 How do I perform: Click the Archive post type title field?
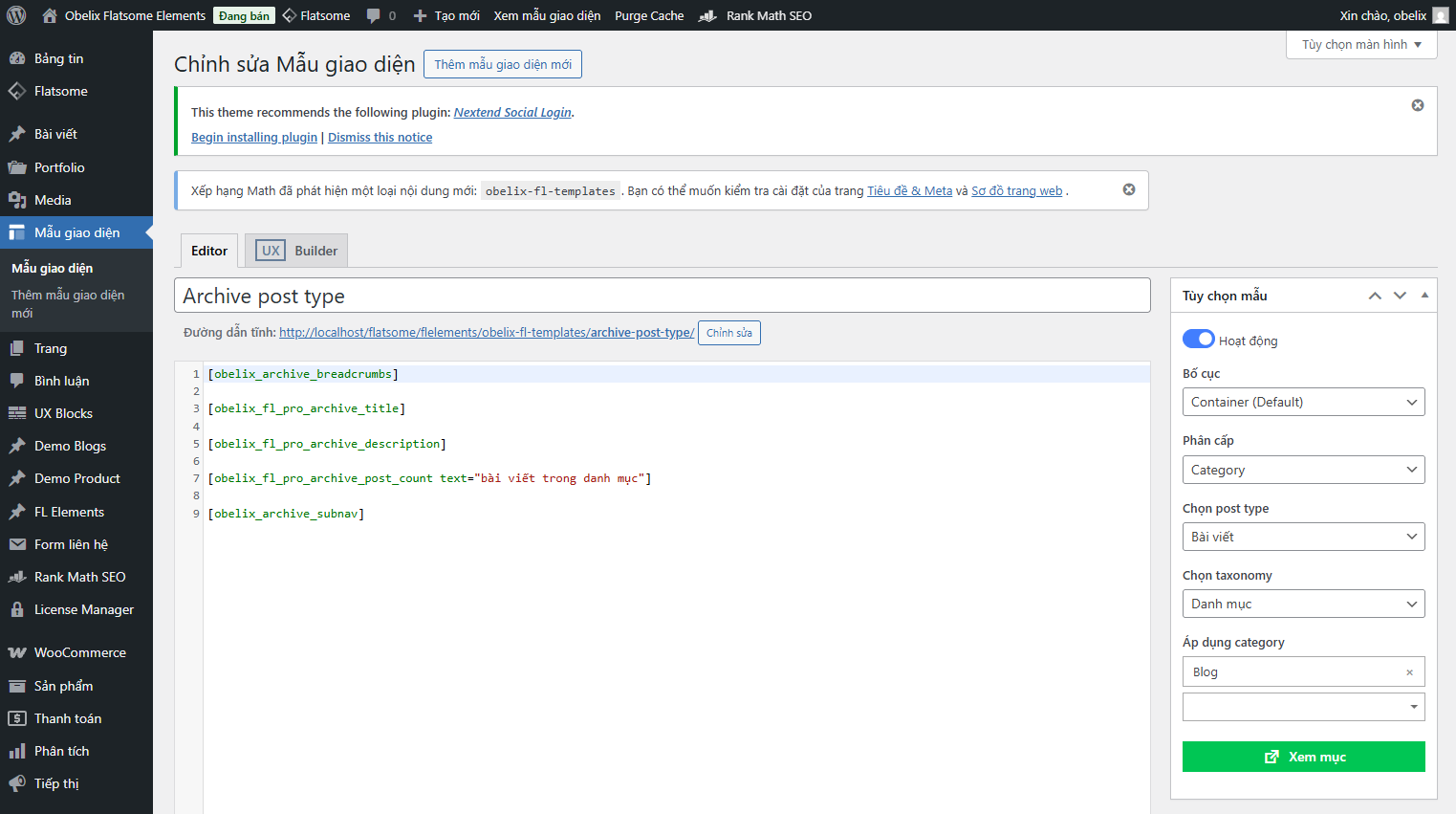[x=662, y=296]
